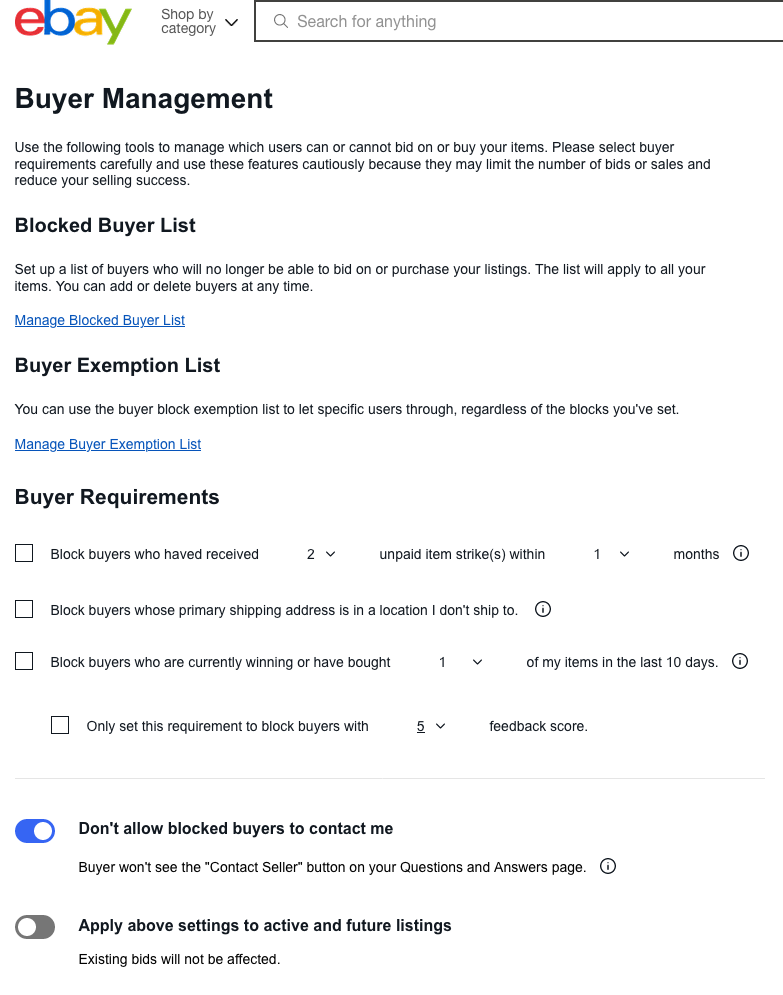Open the unpaid item strikes count dropdown
The height and width of the screenshot is (995, 783).
pos(321,554)
